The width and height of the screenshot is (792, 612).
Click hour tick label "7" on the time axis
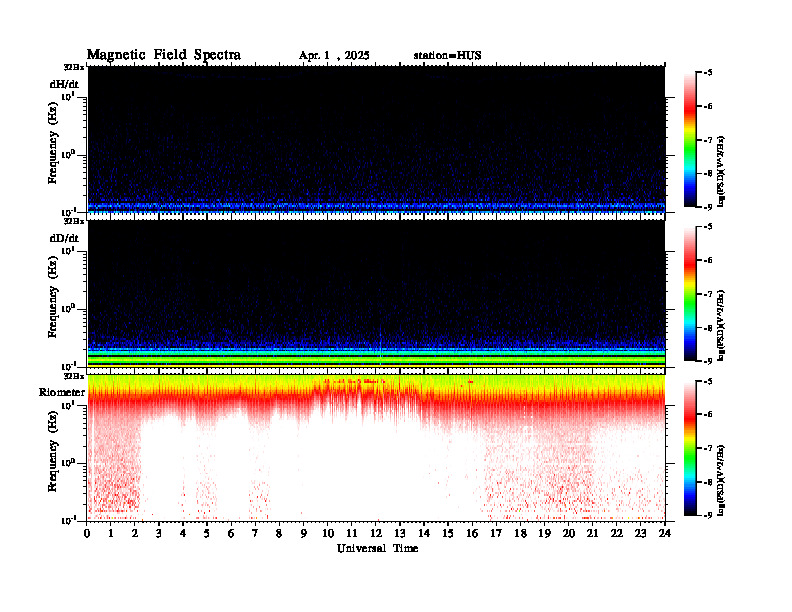point(255,534)
